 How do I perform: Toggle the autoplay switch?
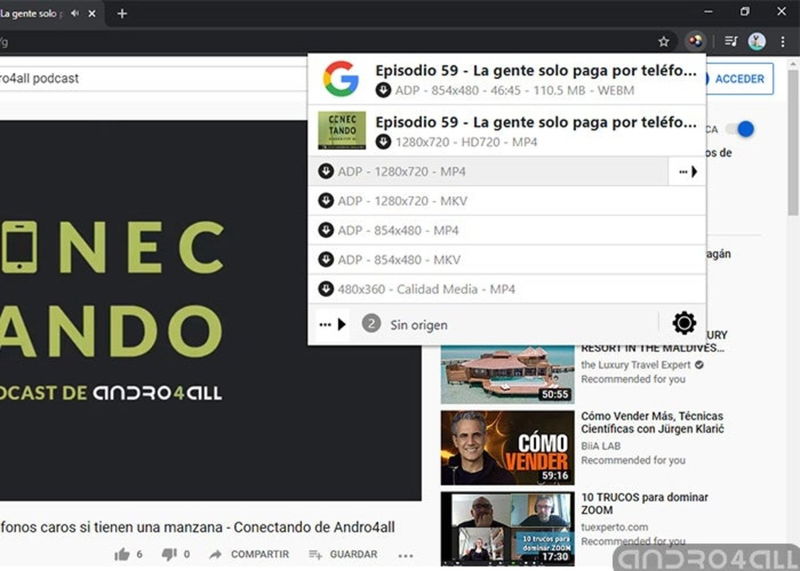click(740, 129)
